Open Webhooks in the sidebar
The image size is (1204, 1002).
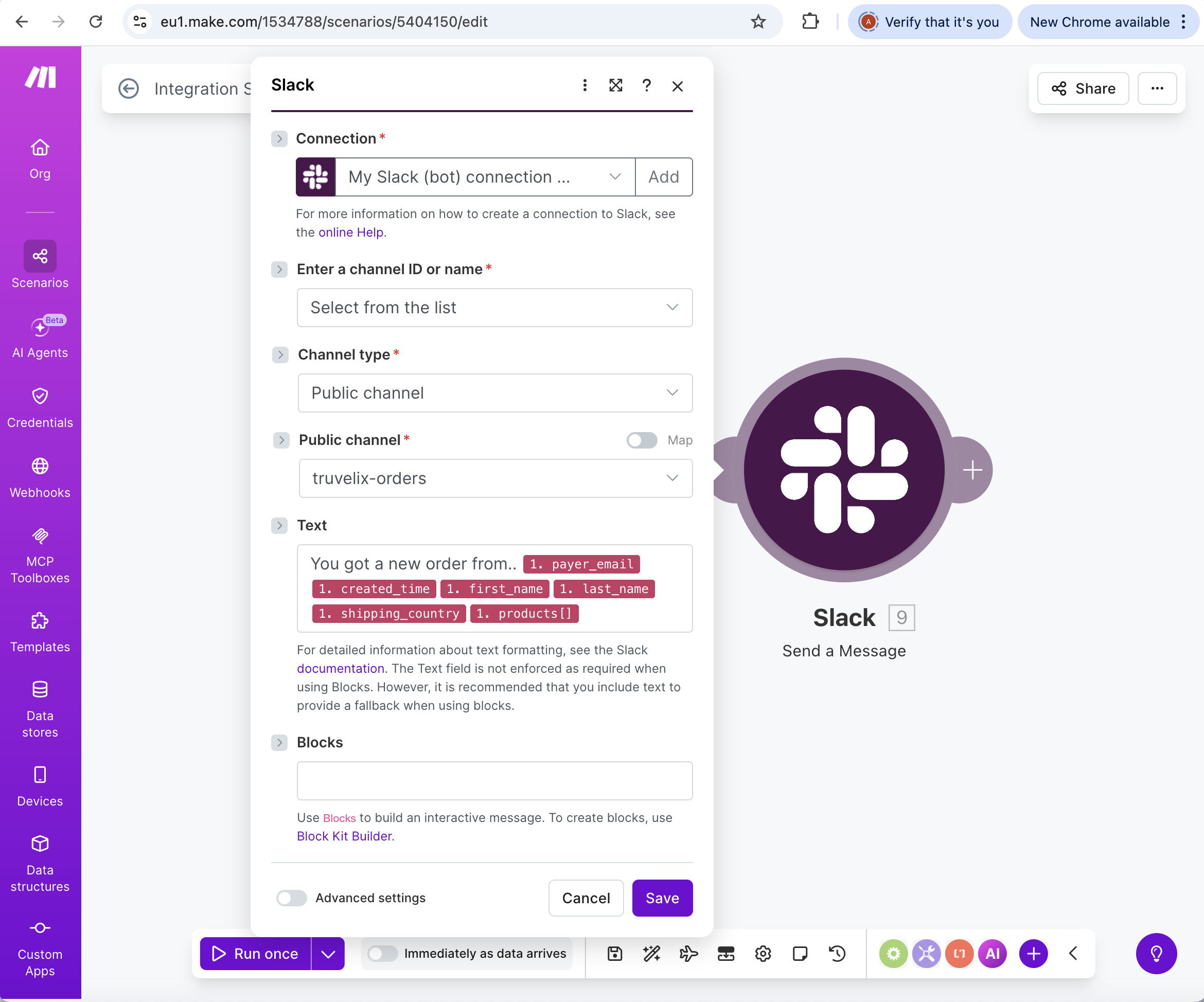40,477
